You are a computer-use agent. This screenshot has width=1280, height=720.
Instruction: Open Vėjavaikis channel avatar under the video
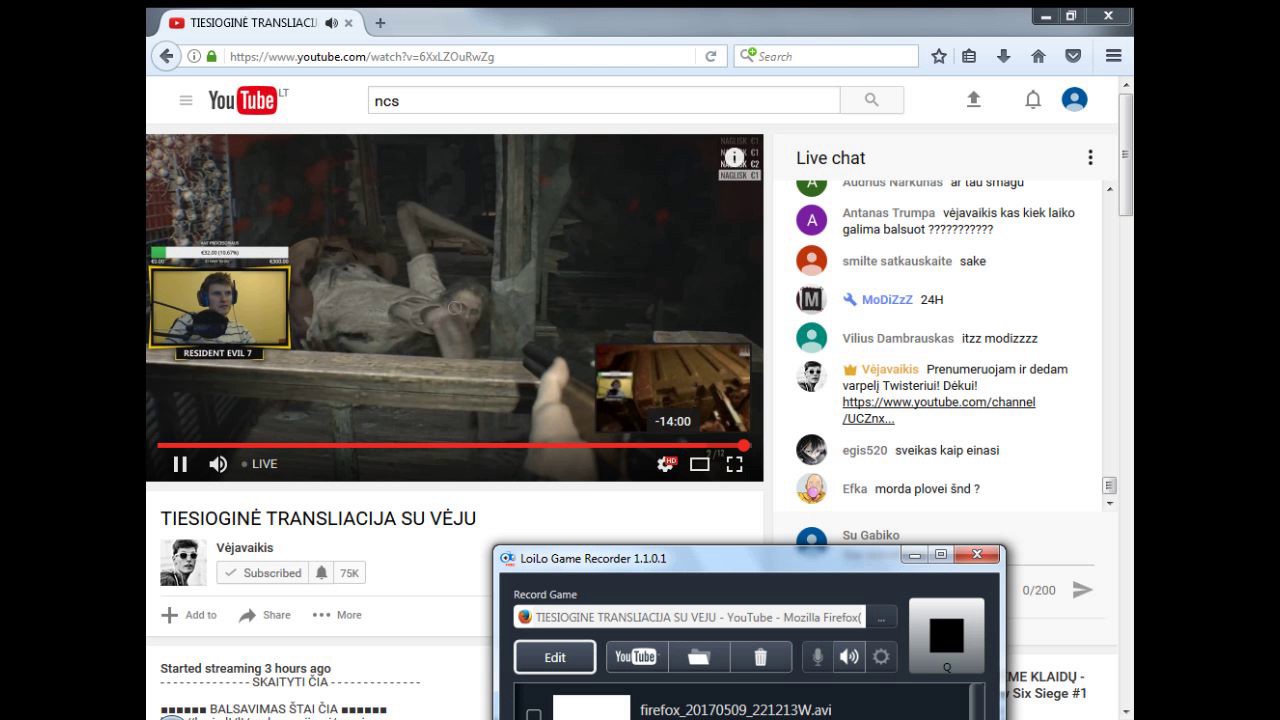pyautogui.click(x=183, y=562)
